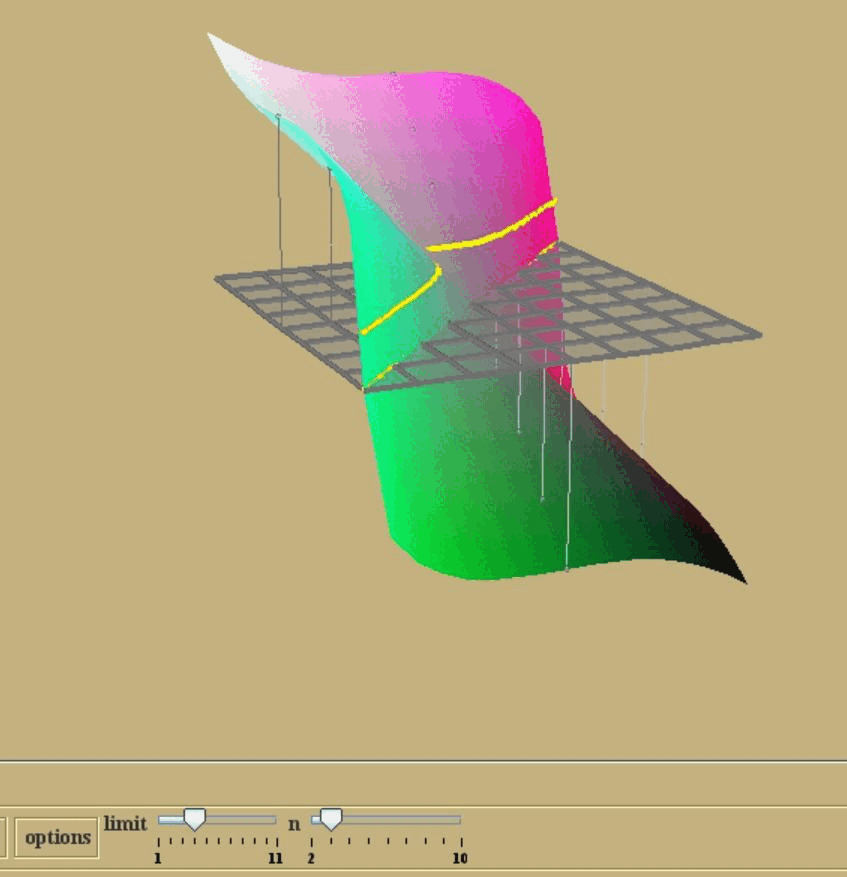The height and width of the screenshot is (877, 847).
Task: Click the data point atop the leftmost vertical line
Action: [278, 117]
